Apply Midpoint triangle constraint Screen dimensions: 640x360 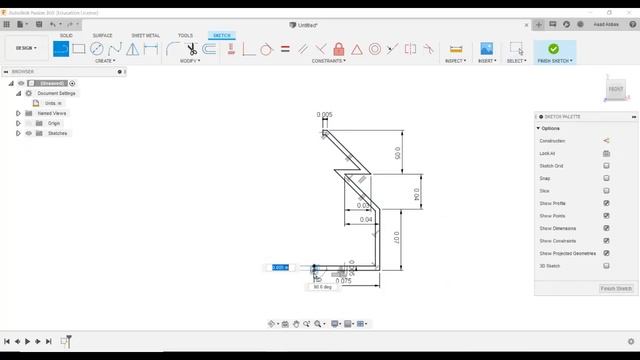(x=357, y=49)
